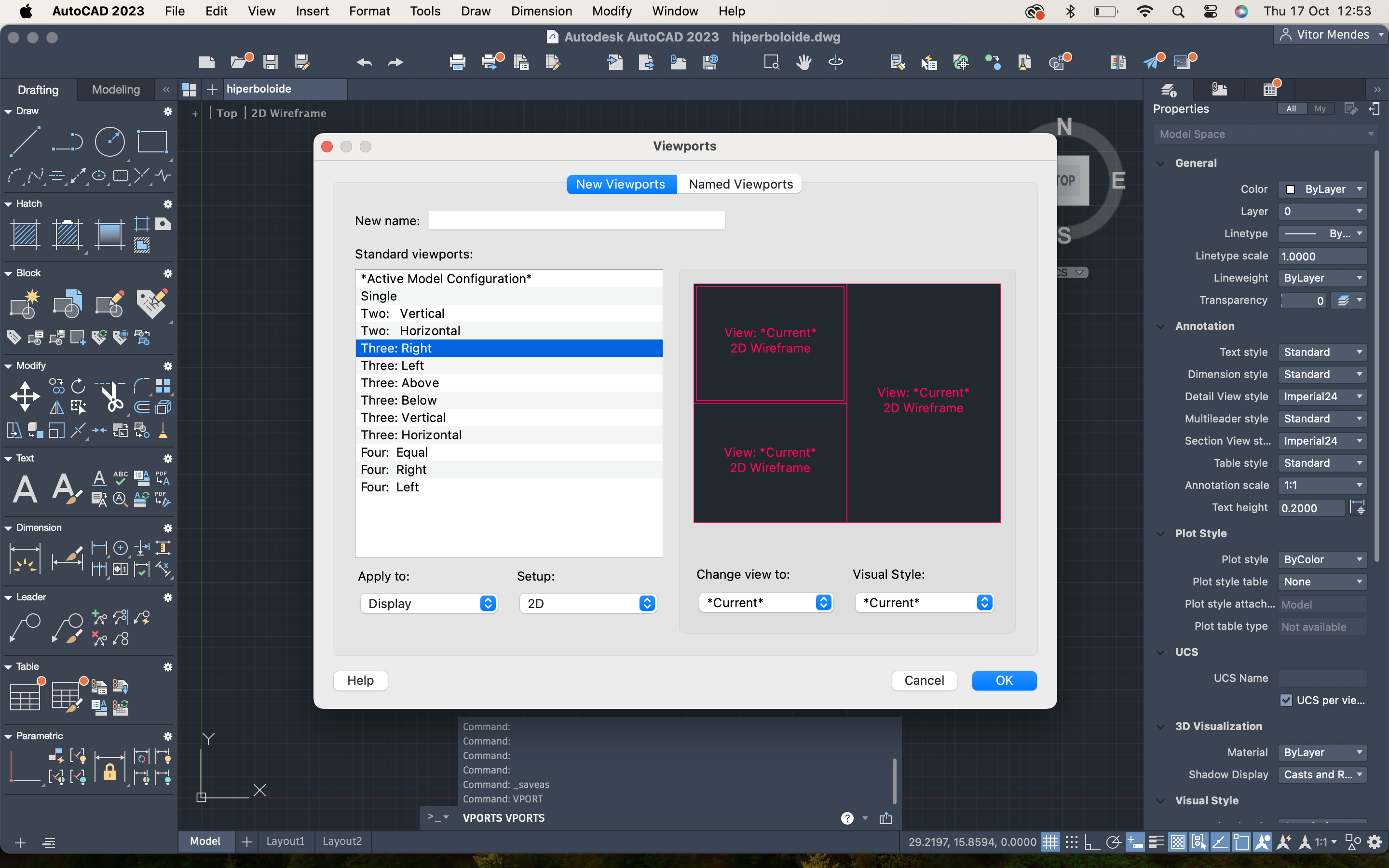Image resolution: width=1389 pixels, height=868 pixels.
Task: Click the Help button in dialog
Action: [x=360, y=680]
